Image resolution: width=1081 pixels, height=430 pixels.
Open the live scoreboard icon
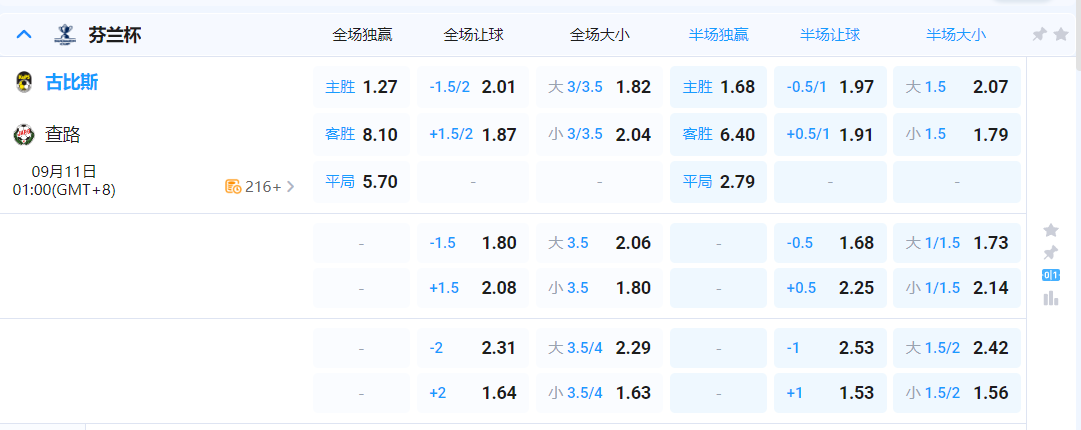coord(1050,275)
